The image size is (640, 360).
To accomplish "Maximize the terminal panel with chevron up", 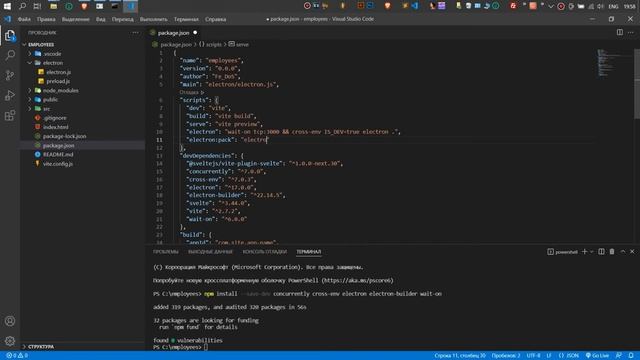I will click(623, 252).
